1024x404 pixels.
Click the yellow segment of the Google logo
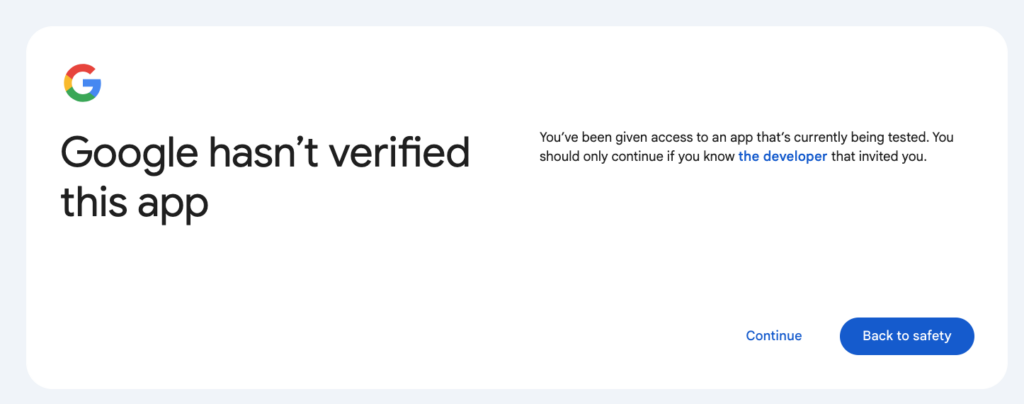(x=67, y=83)
